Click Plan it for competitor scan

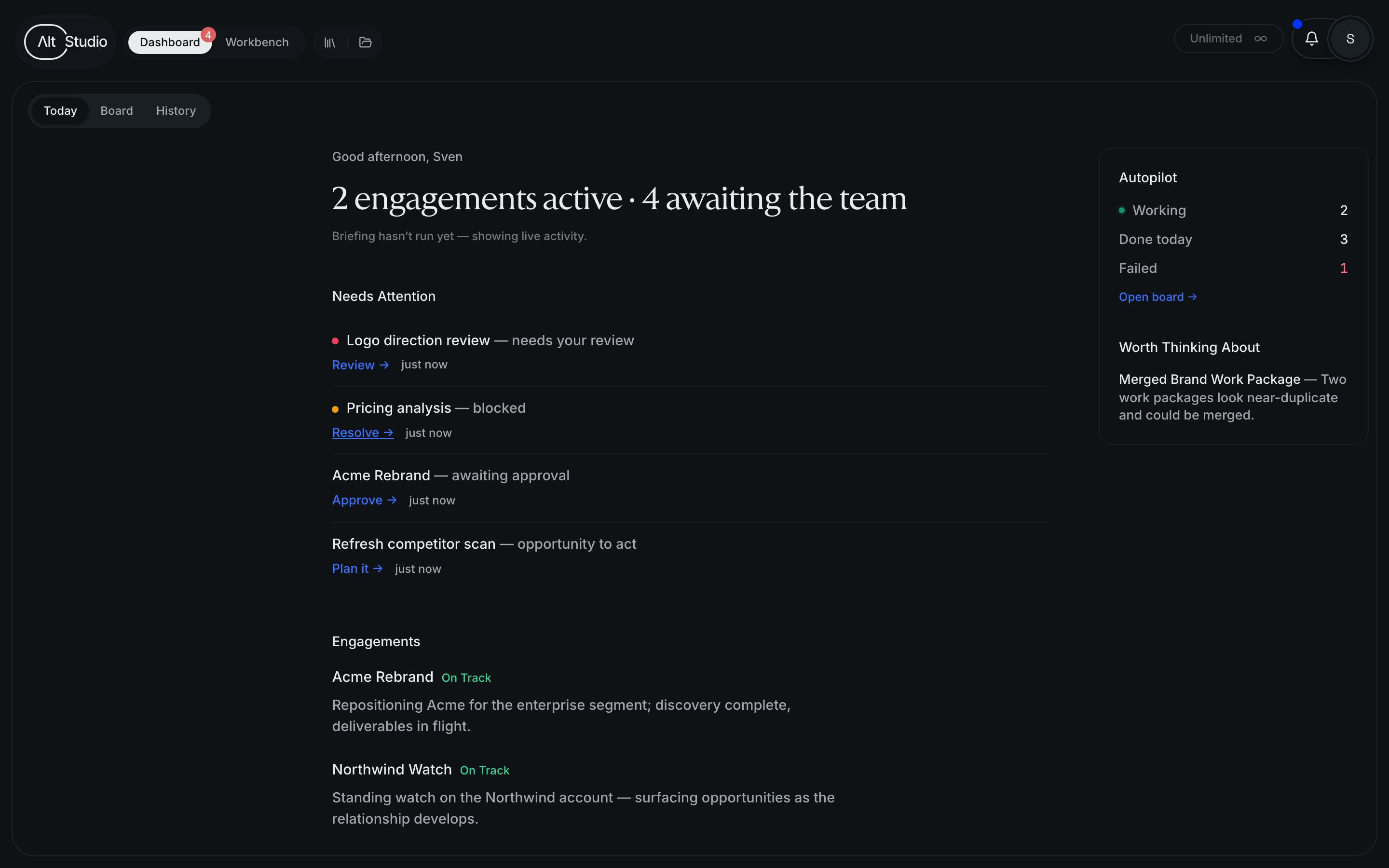(x=357, y=569)
